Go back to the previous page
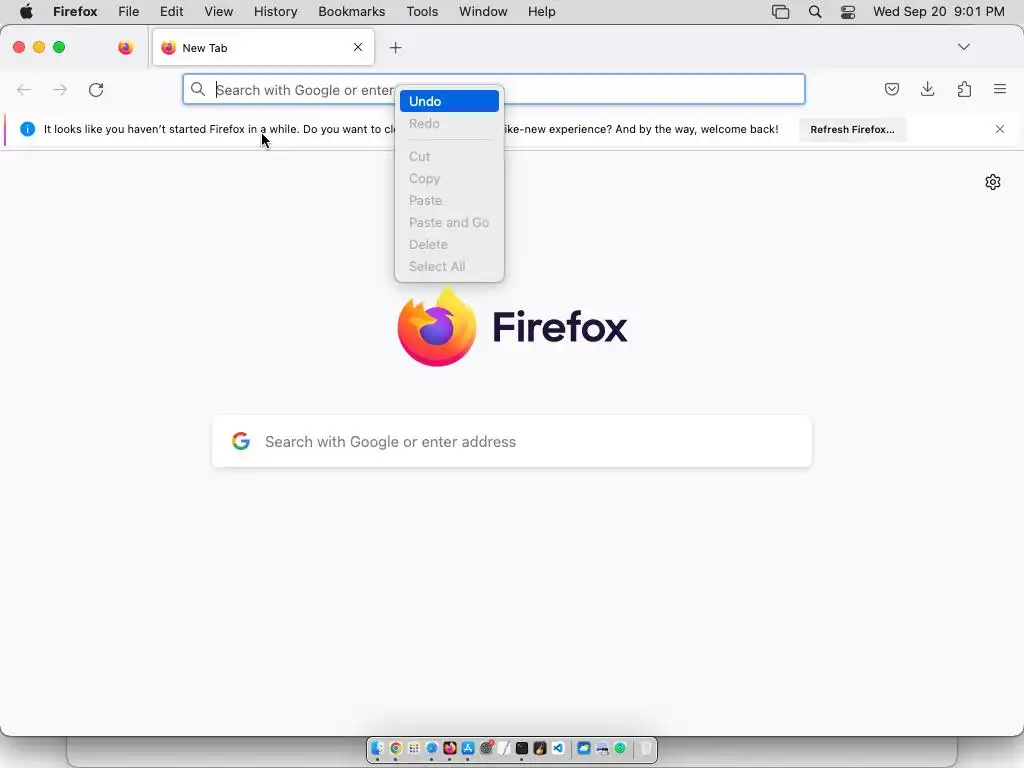 [x=24, y=89]
